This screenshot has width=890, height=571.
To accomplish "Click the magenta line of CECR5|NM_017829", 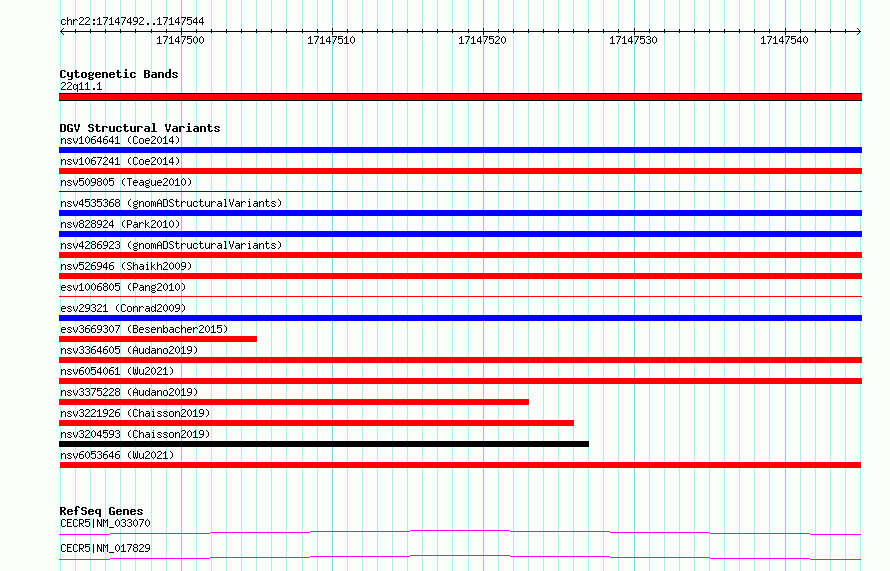I will [x=460, y=557].
